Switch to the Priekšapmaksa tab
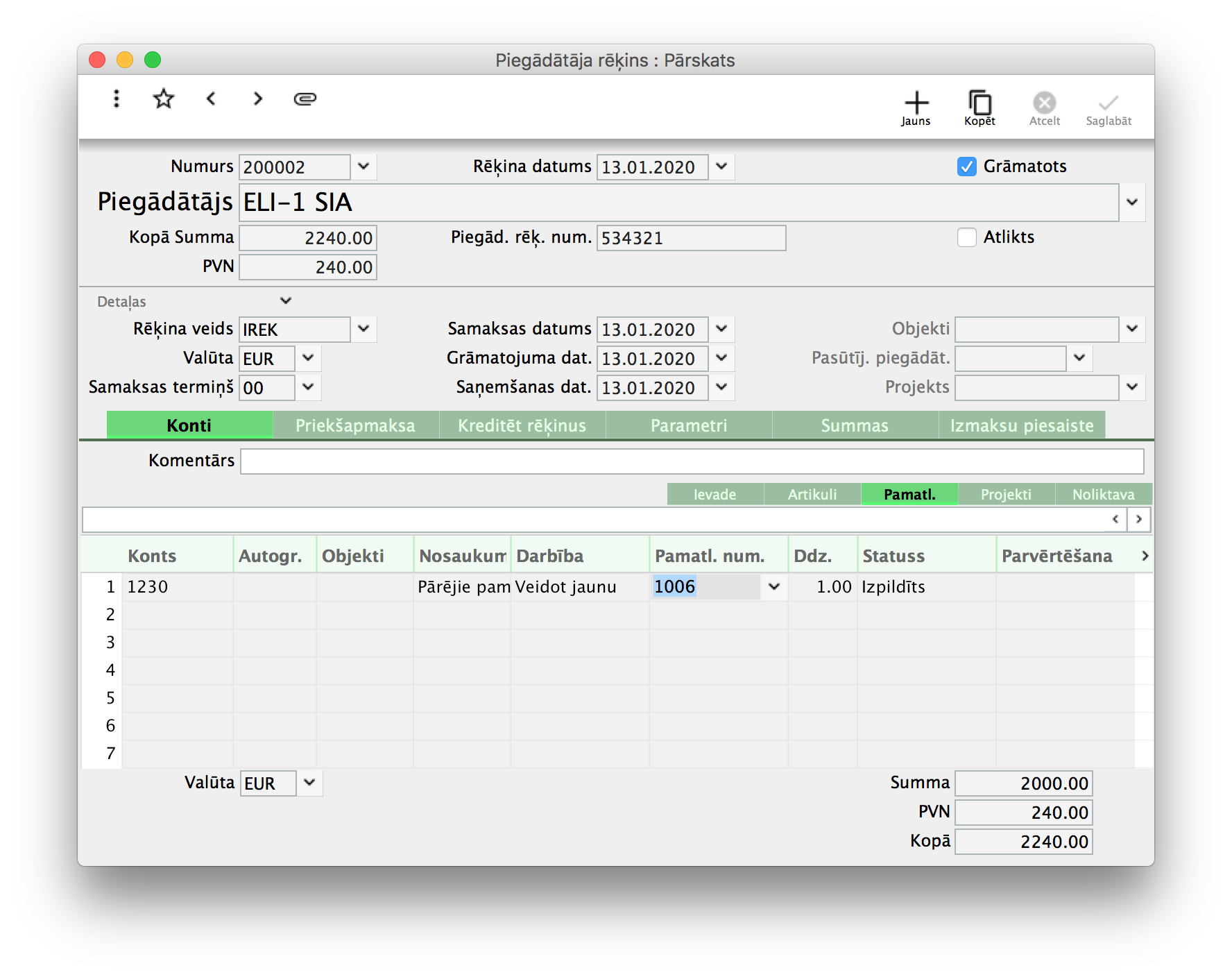Viewport: 1232px width, 977px height. 356,425
